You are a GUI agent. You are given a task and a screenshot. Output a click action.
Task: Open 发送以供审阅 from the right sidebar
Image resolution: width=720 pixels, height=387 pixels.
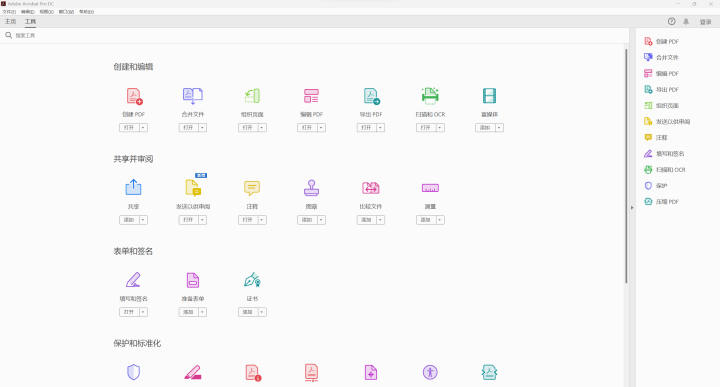(x=667, y=122)
